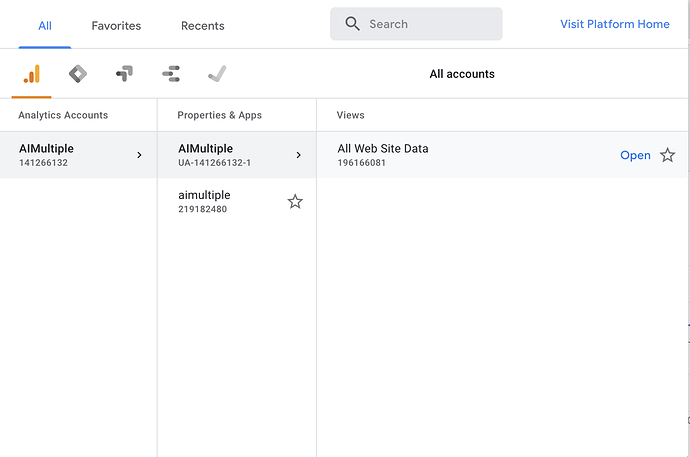
Task: Switch to the Surveys checkmark product icon
Action: [217, 73]
